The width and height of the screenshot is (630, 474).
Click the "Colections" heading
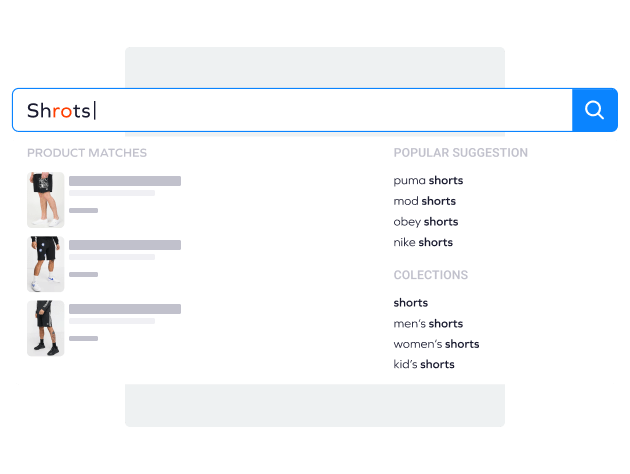coord(430,275)
